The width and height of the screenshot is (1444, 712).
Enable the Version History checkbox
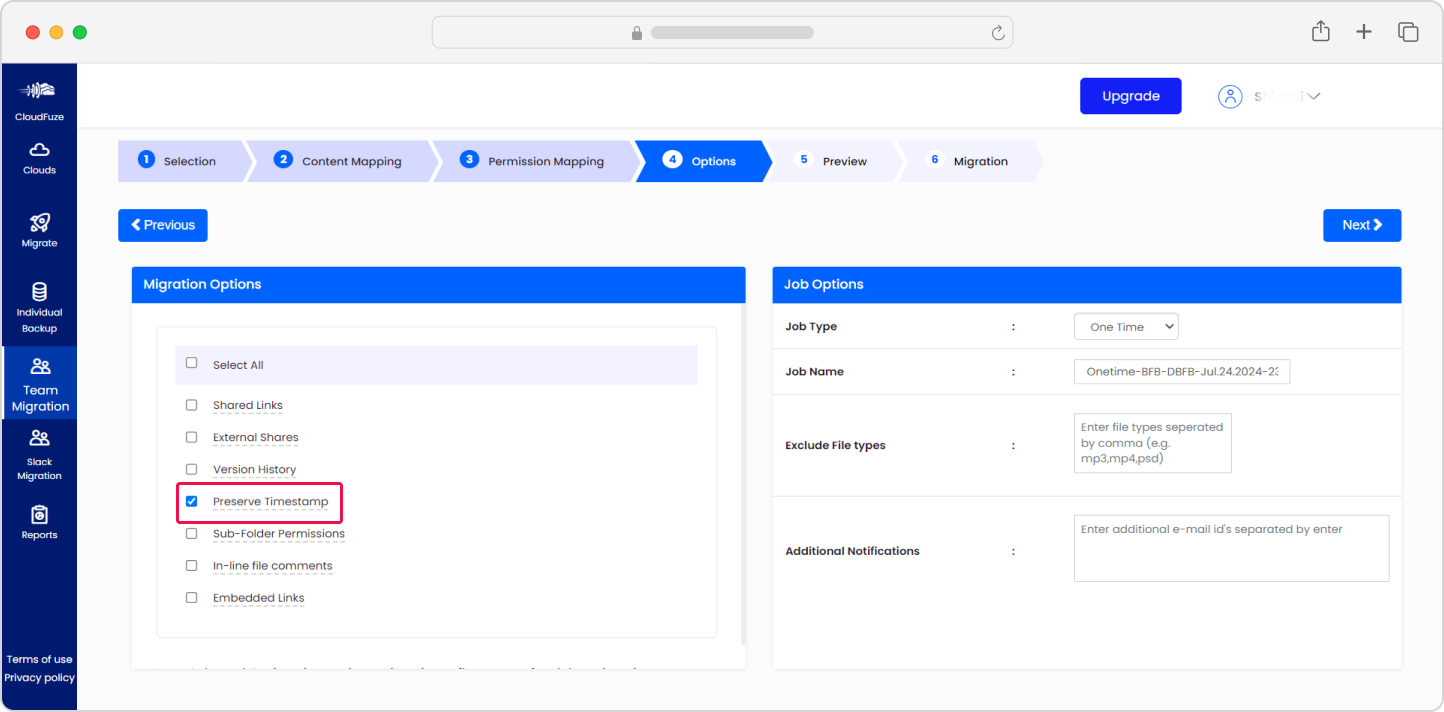[192, 469]
